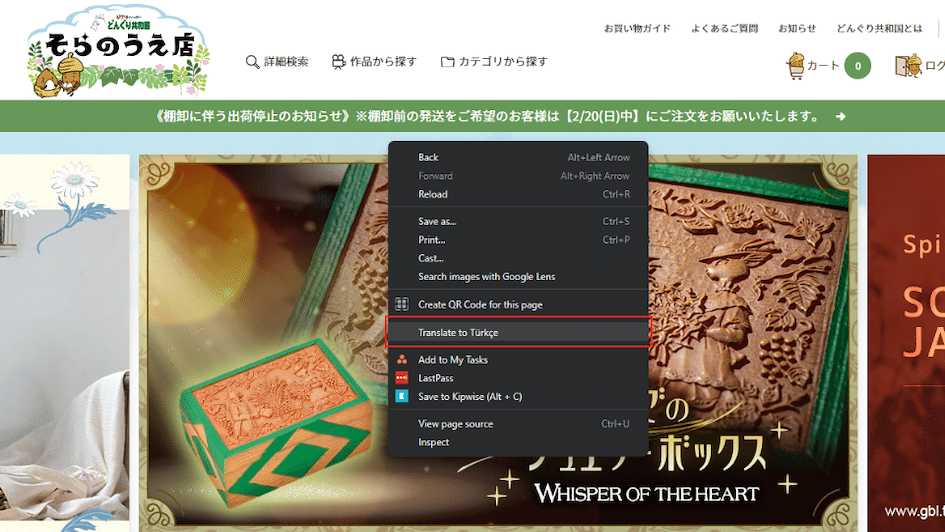This screenshot has height=532, width=945.
Task: Click the arrow icon on the green notice bar
Action: coord(841,116)
